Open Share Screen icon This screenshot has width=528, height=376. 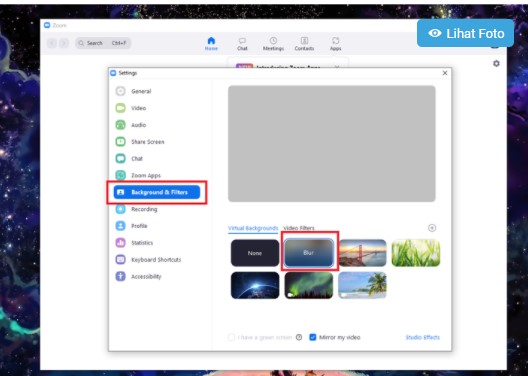[x=120, y=142]
